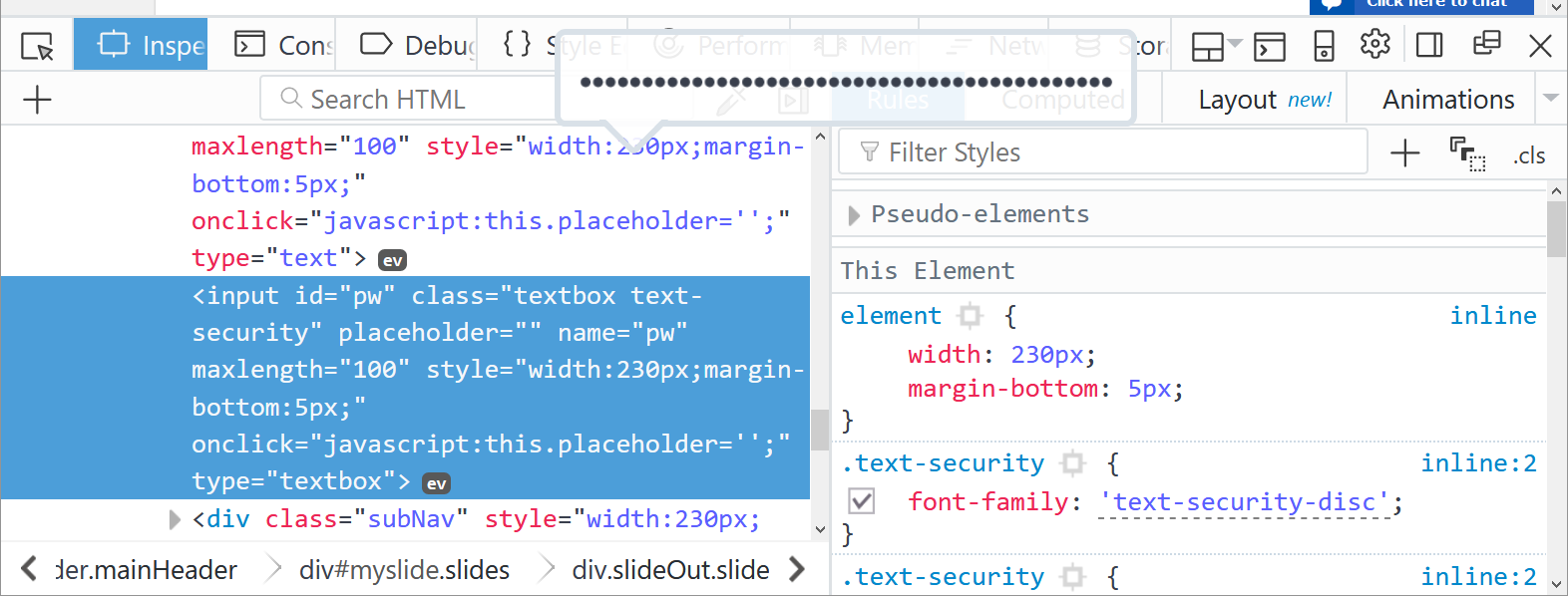Viewport: 1568px width, 596px height.
Task: Edit the 'text-security-disc' font value
Action: pyautogui.click(x=1245, y=502)
